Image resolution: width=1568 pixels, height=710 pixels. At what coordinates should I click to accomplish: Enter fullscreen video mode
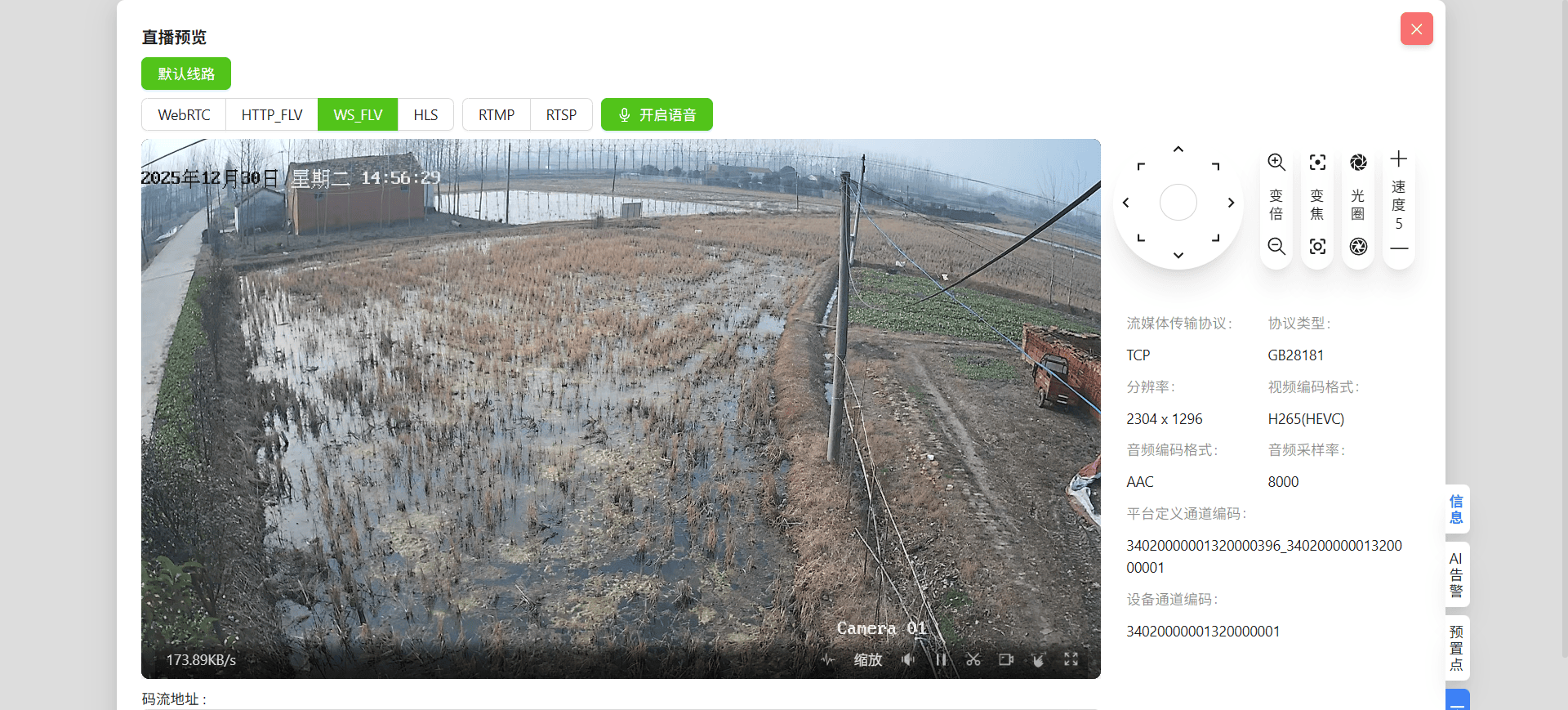coord(1071,659)
